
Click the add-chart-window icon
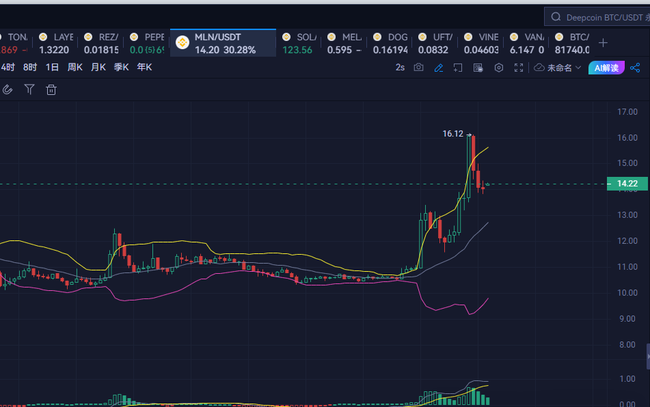458,68
